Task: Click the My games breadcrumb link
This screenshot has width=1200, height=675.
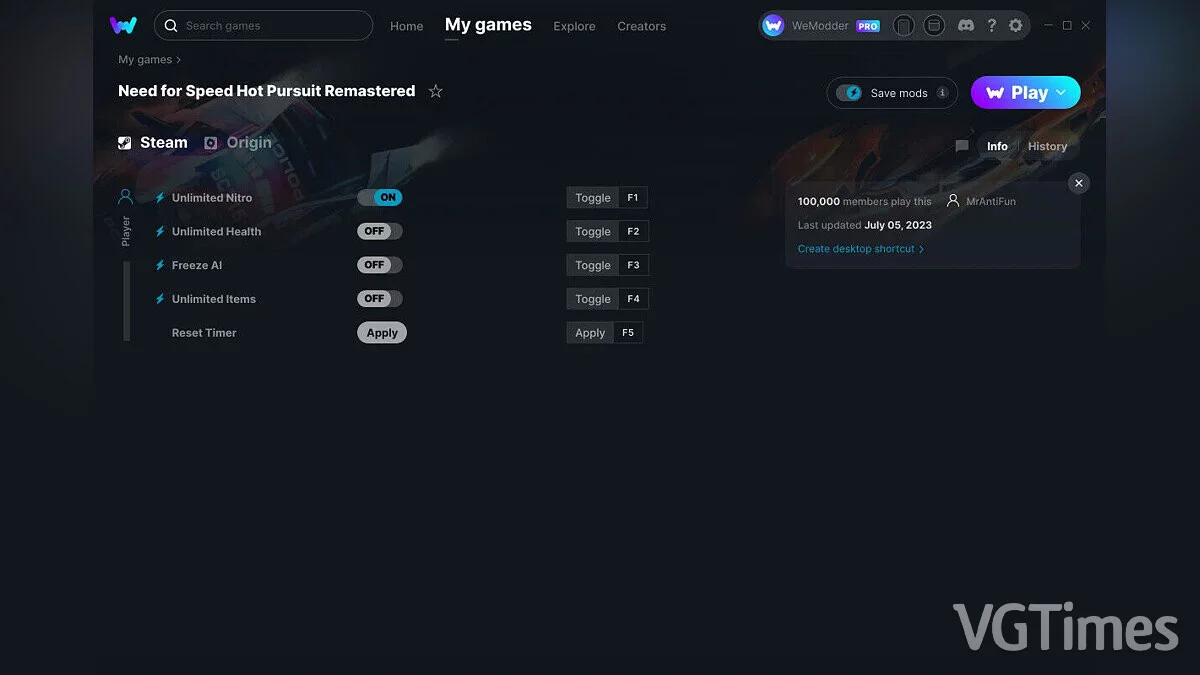Action: pos(145,60)
